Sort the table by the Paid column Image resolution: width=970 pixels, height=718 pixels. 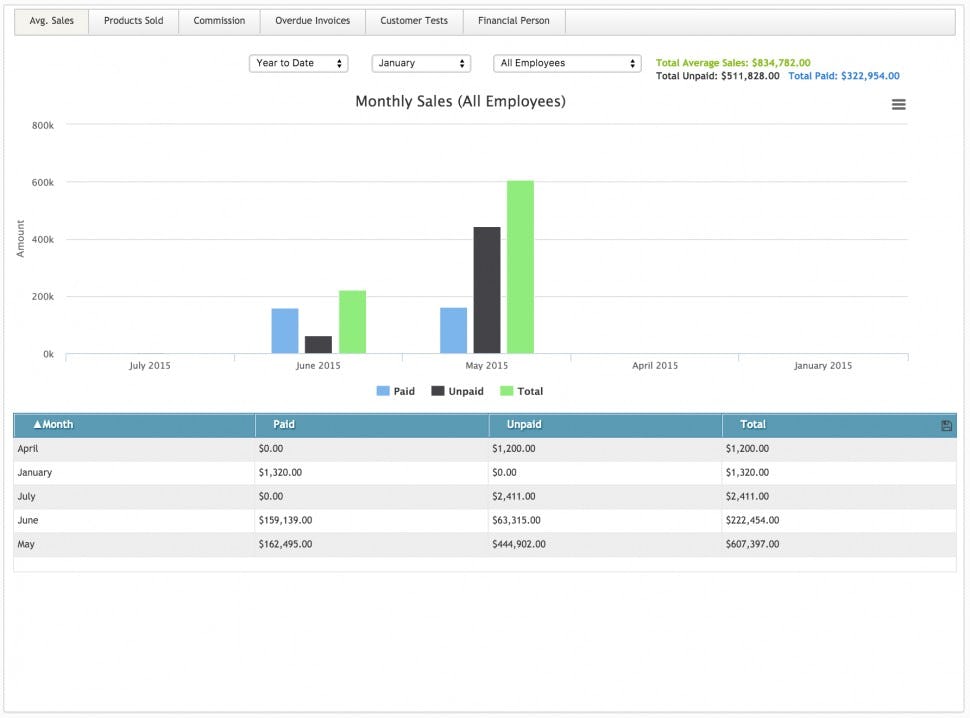tap(283, 424)
